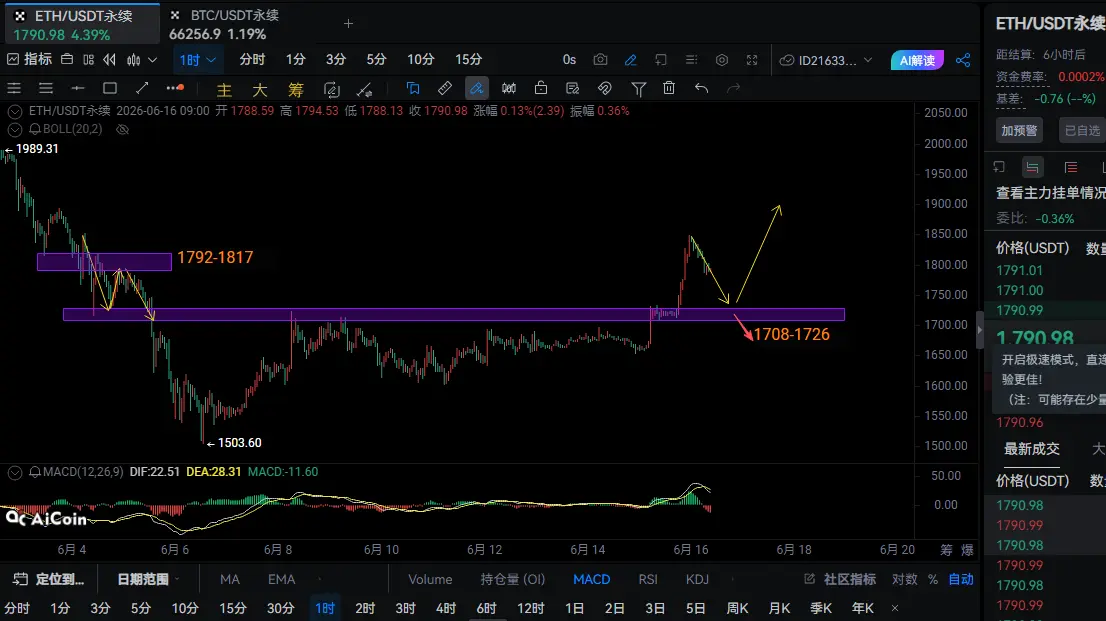Select the 4时 period at bottom bar
1106x621 pixels.
coord(446,608)
